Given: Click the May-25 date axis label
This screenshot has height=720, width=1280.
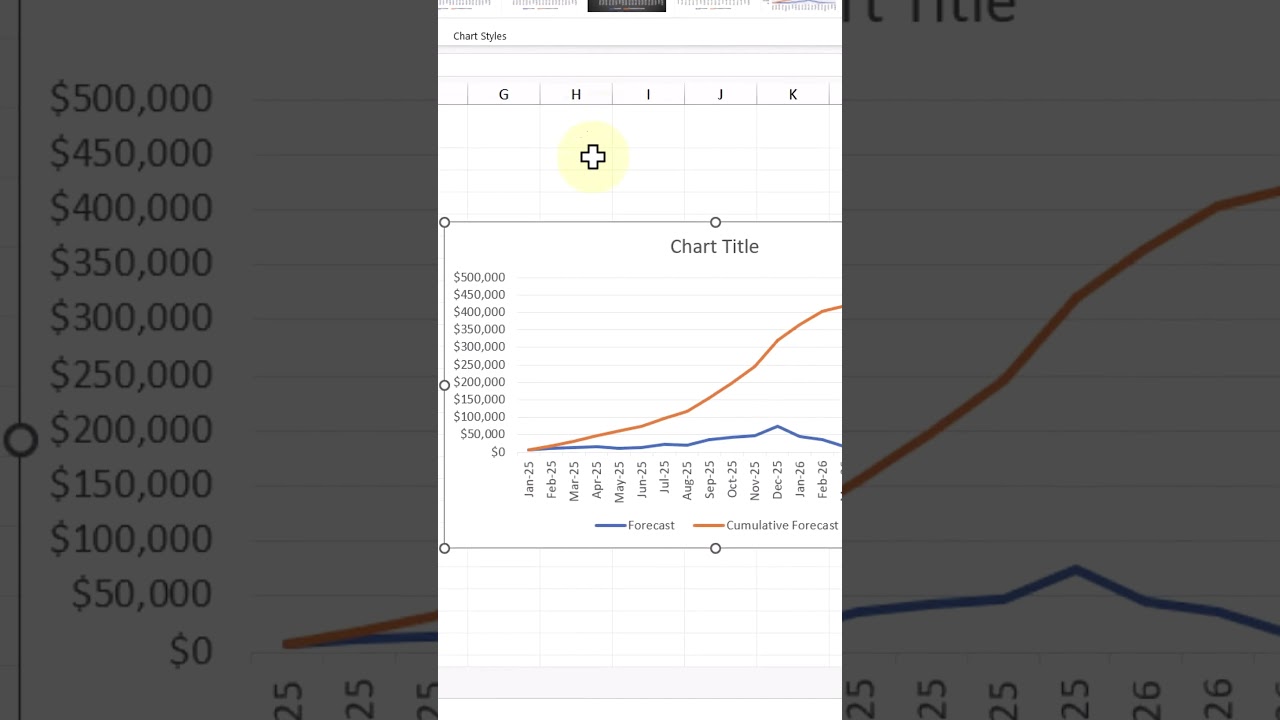Looking at the screenshot, I should pos(619,481).
